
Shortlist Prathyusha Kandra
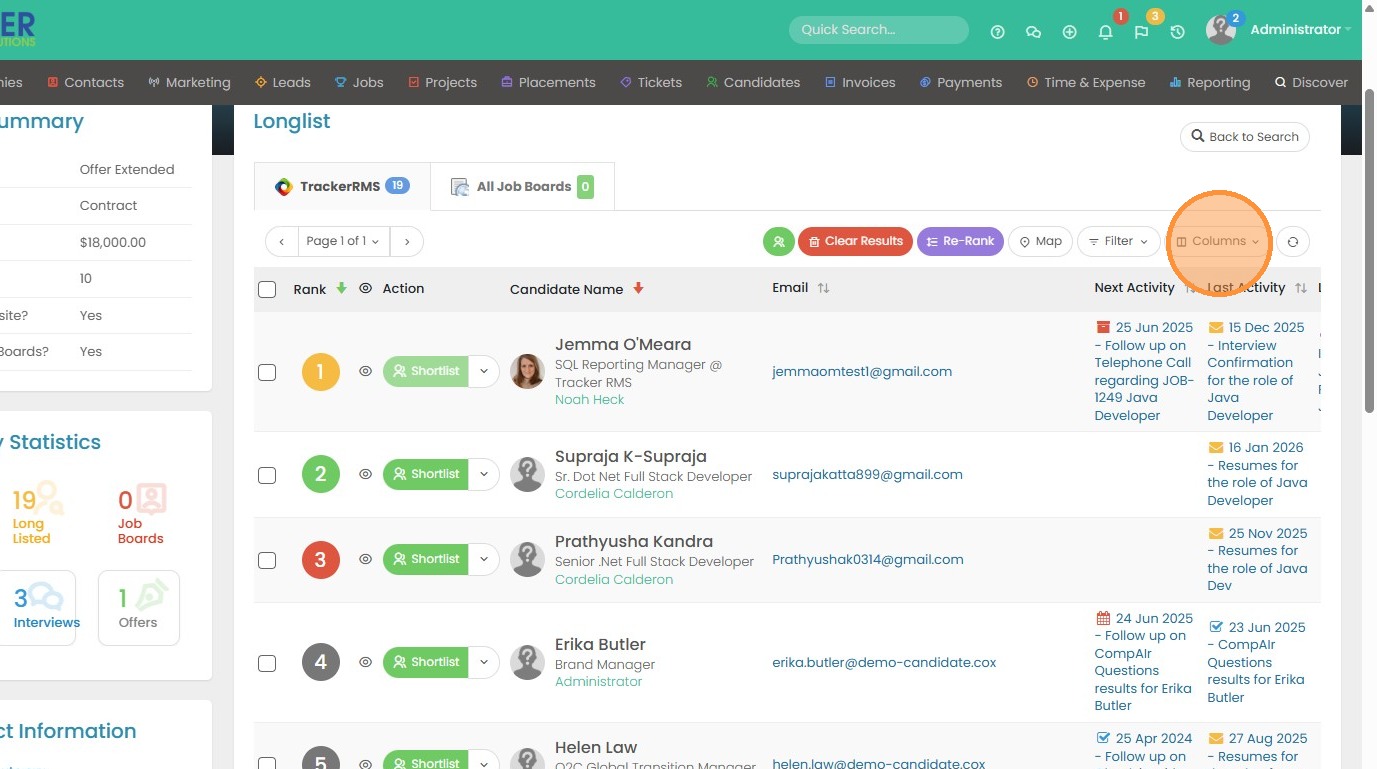(x=426, y=559)
